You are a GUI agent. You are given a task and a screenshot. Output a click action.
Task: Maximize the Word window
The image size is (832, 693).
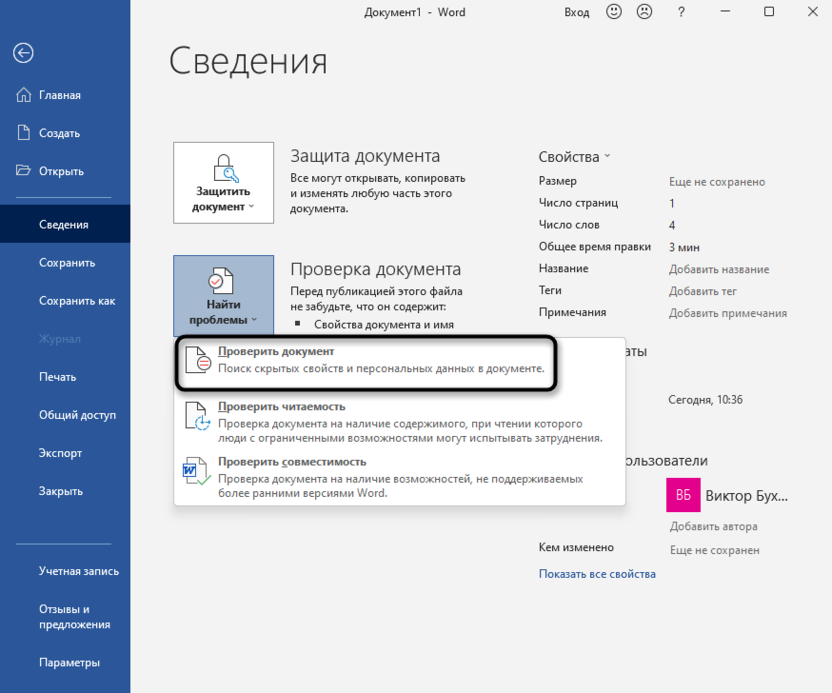769,12
